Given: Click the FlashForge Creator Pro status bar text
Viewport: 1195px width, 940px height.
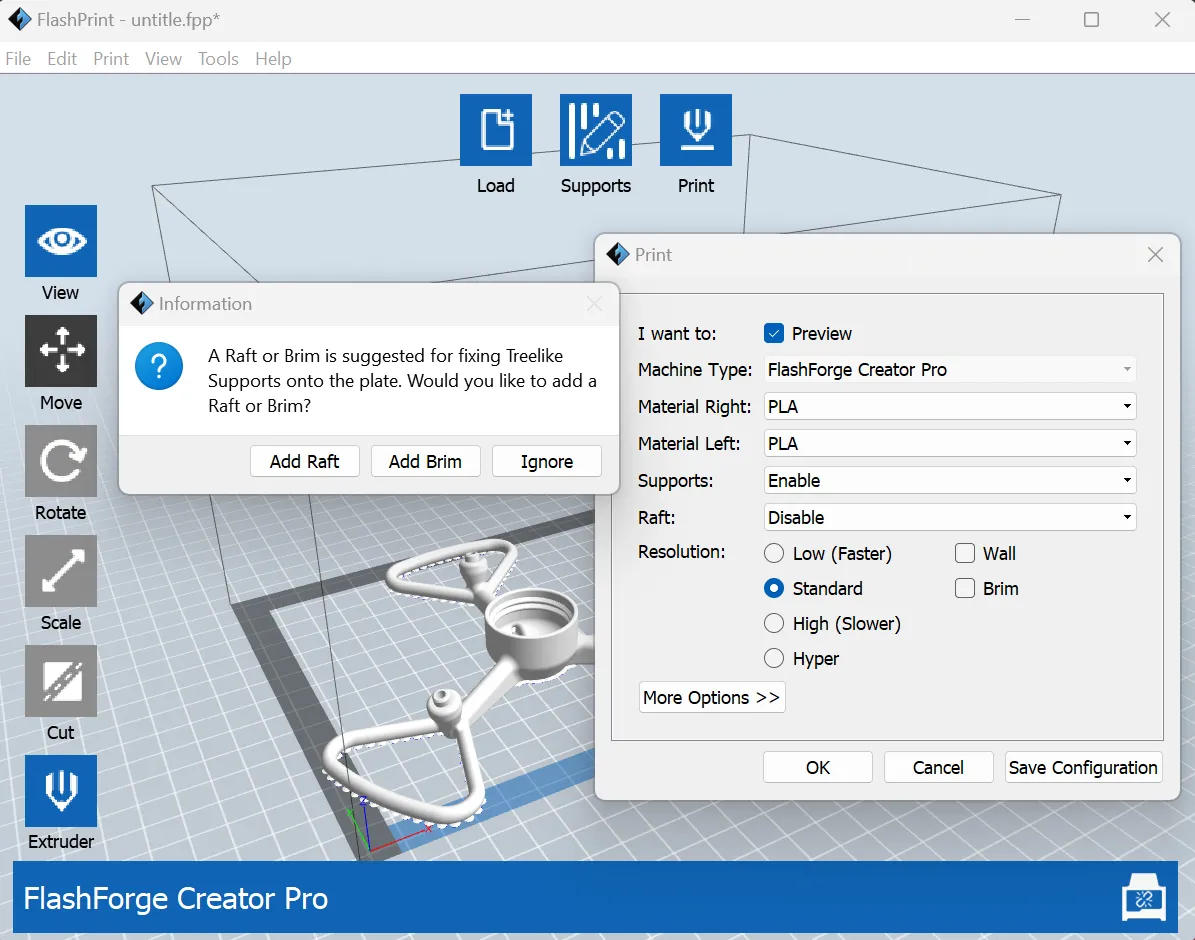Looking at the screenshot, I should tap(176, 898).
